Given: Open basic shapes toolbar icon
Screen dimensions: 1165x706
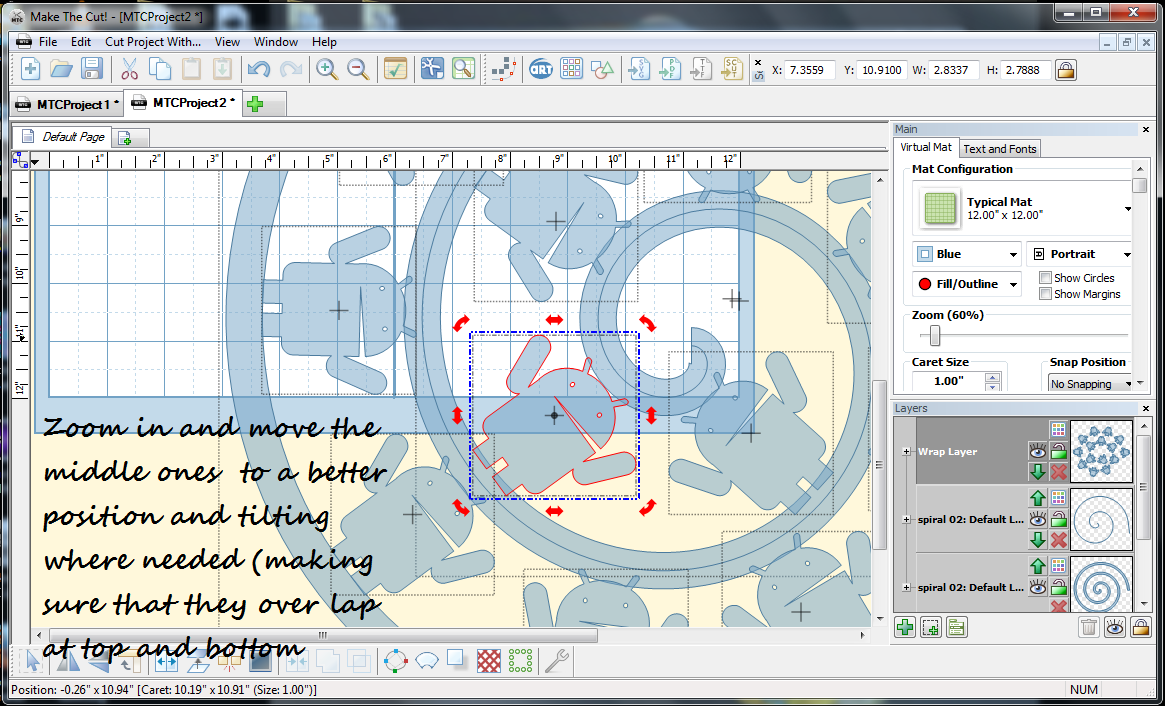Looking at the screenshot, I should coord(603,70).
